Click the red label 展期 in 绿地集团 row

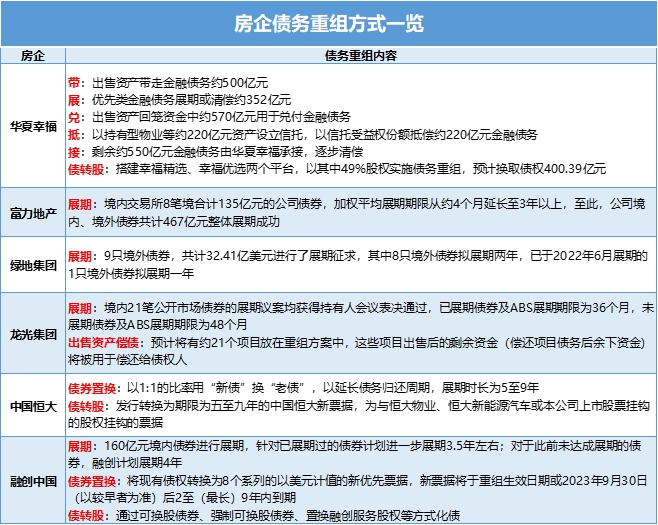(80, 255)
